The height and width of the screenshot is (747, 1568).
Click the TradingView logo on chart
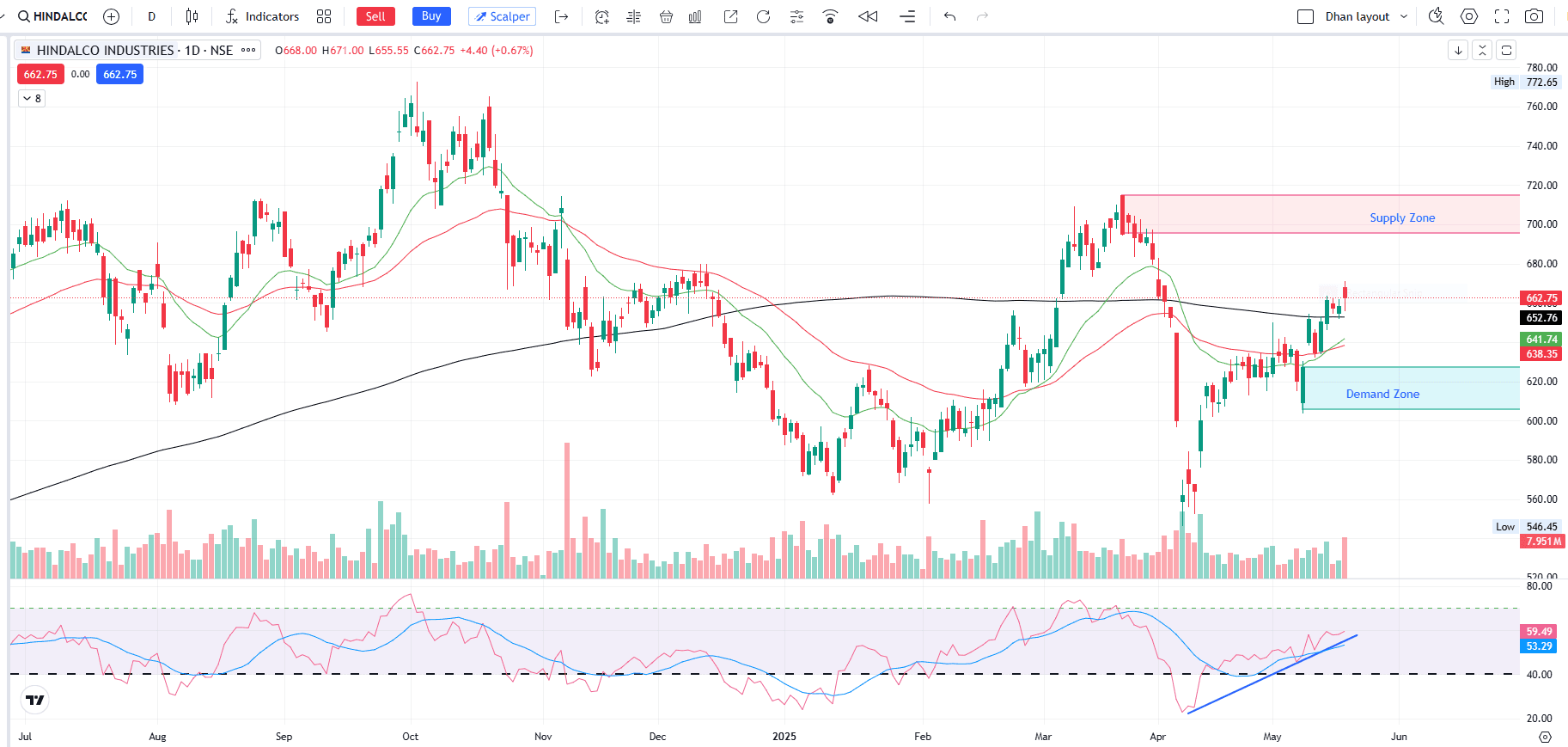coord(34,701)
